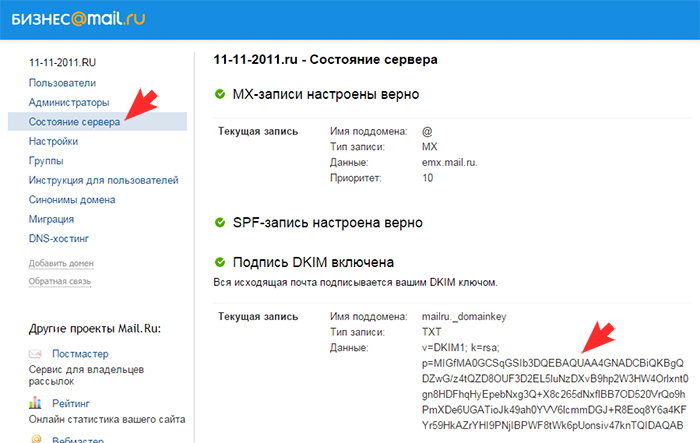Click the v=DKIM1; k=rsa; text

[461, 348]
